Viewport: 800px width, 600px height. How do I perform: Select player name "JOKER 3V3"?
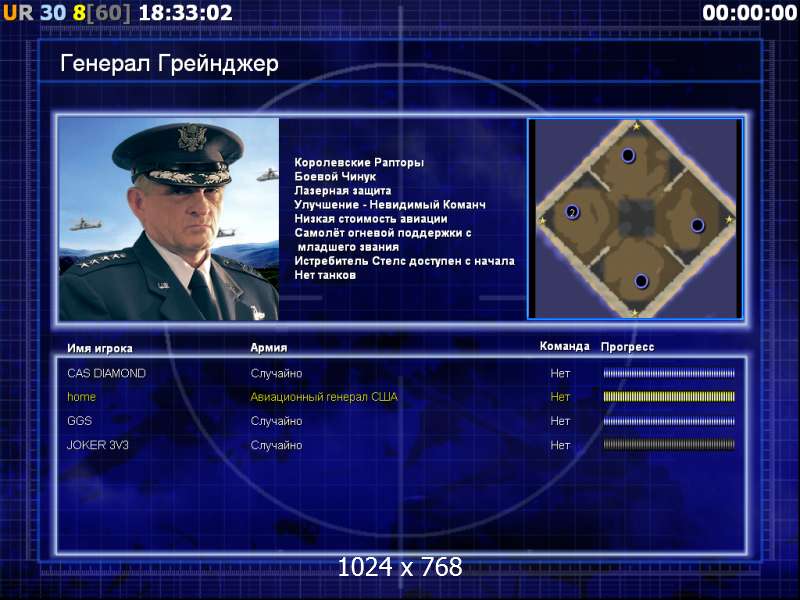98,445
